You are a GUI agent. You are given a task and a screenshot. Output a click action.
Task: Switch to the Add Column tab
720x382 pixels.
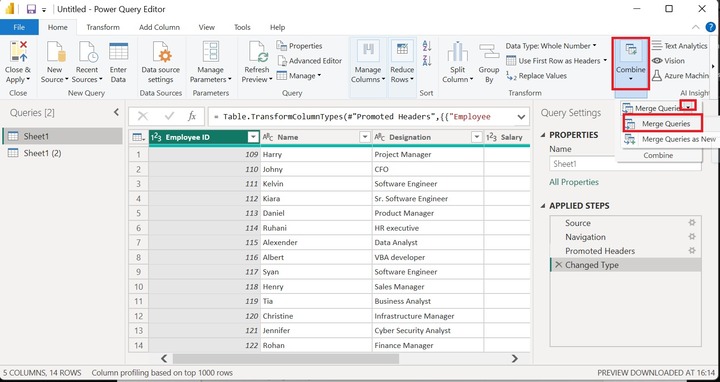159,27
